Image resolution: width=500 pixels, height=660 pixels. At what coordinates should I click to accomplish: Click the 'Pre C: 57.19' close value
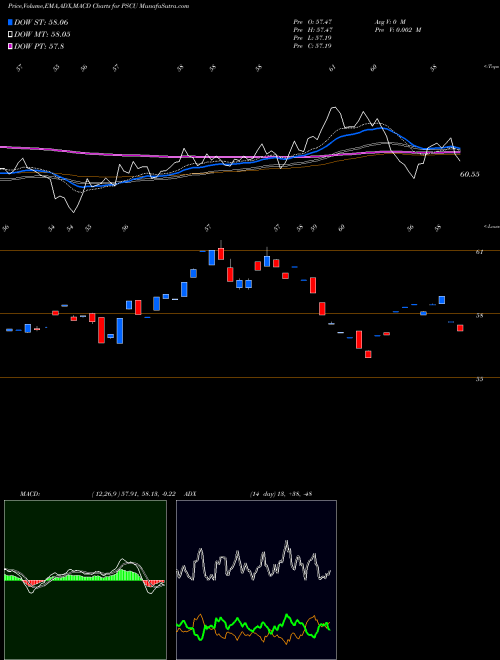[x=312, y=46]
